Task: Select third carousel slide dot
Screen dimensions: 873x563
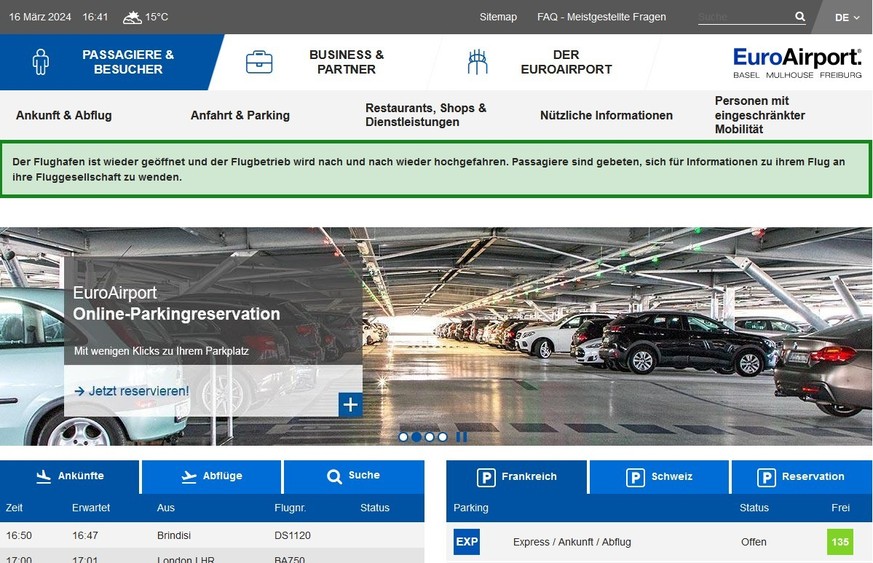Action: [429, 437]
